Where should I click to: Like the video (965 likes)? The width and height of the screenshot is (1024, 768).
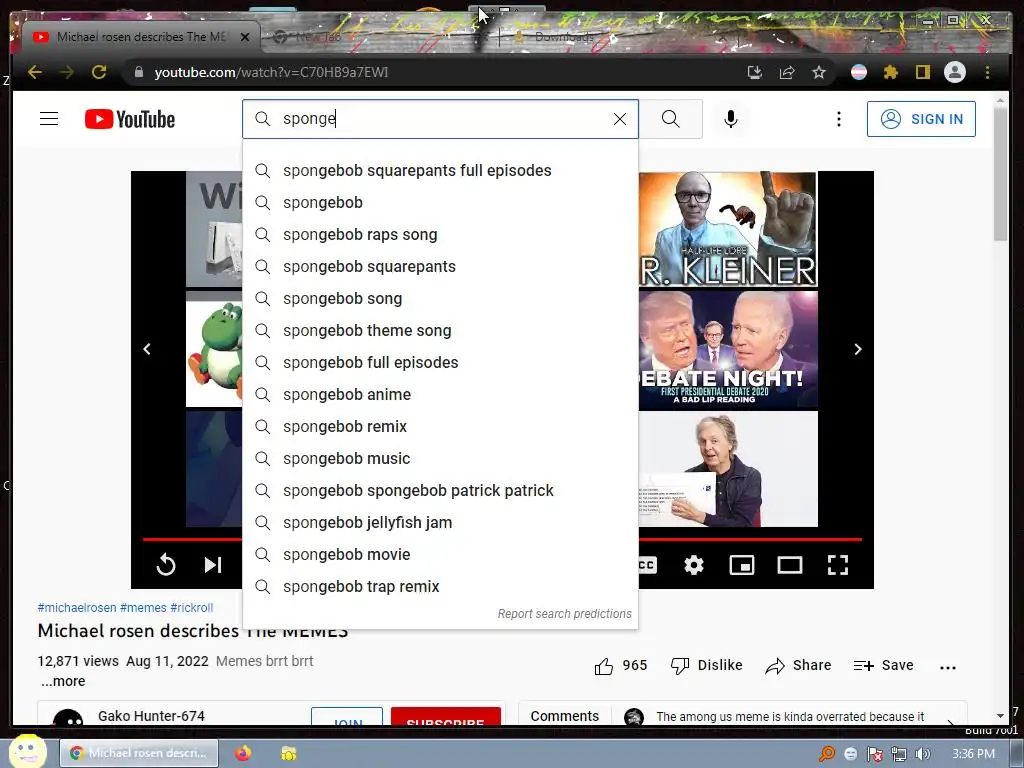(620, 665)
